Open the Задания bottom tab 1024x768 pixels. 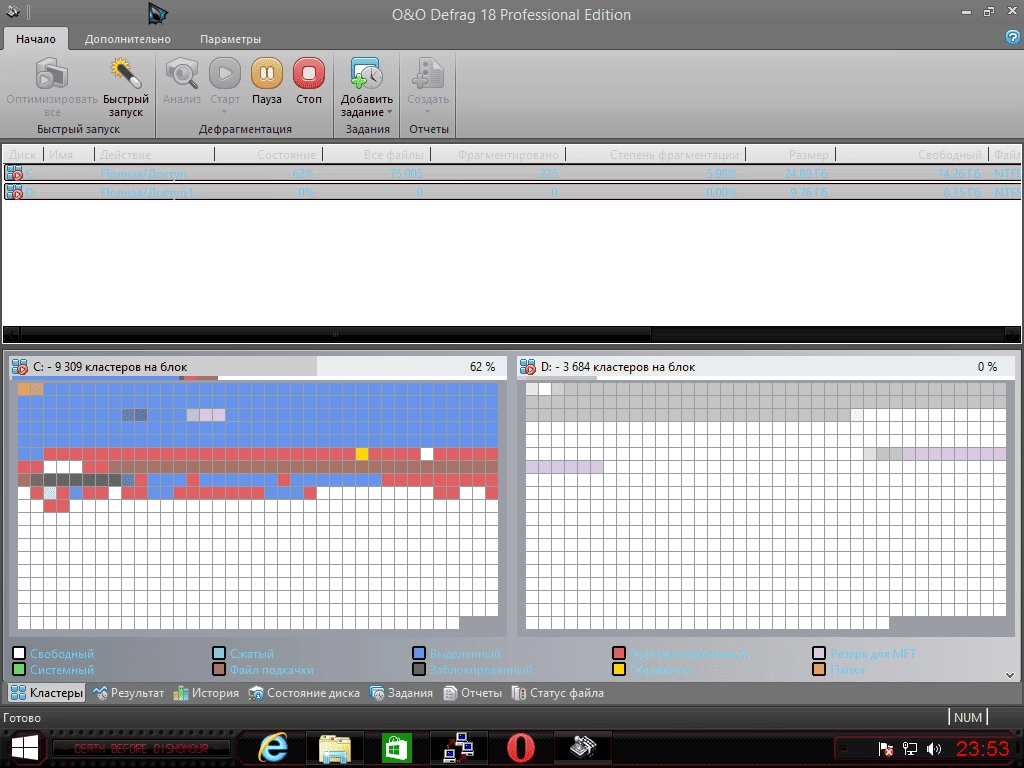[x=401, y=692]
